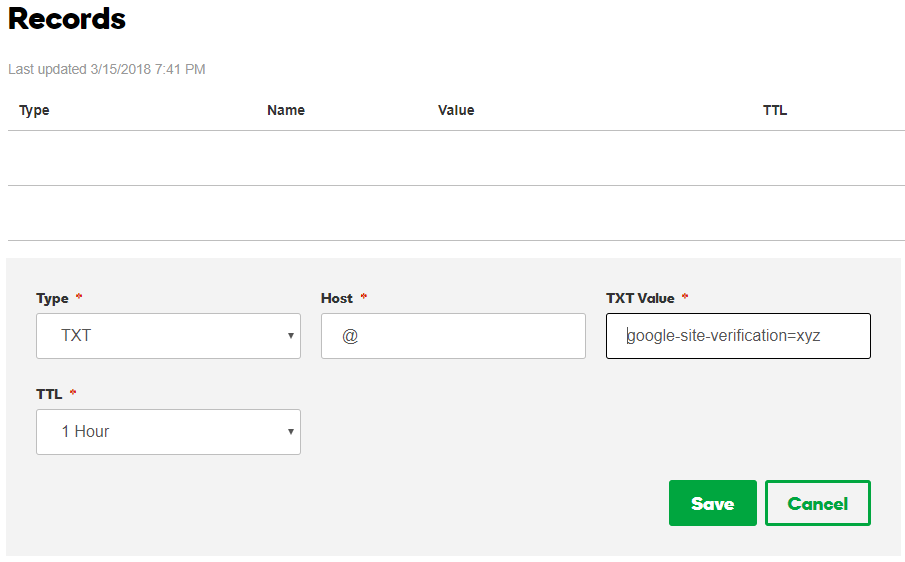The image size is (905, 562).
Task: Click the Records heading
Action: click(67, 18)
